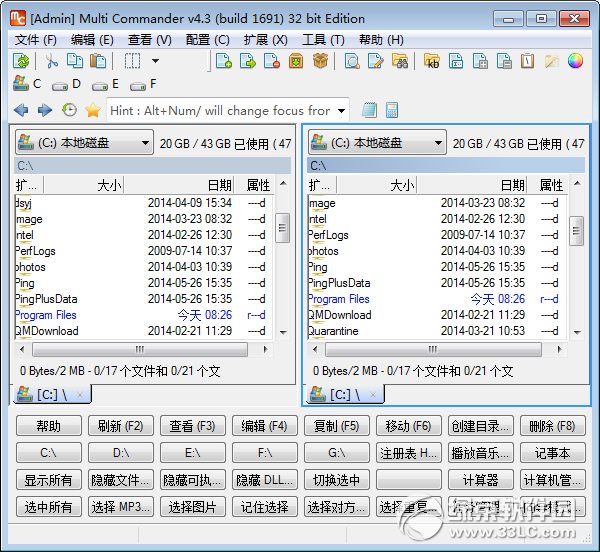Click the 移动 (F6) button
600x552 pixels.
[x=408, y=426]
